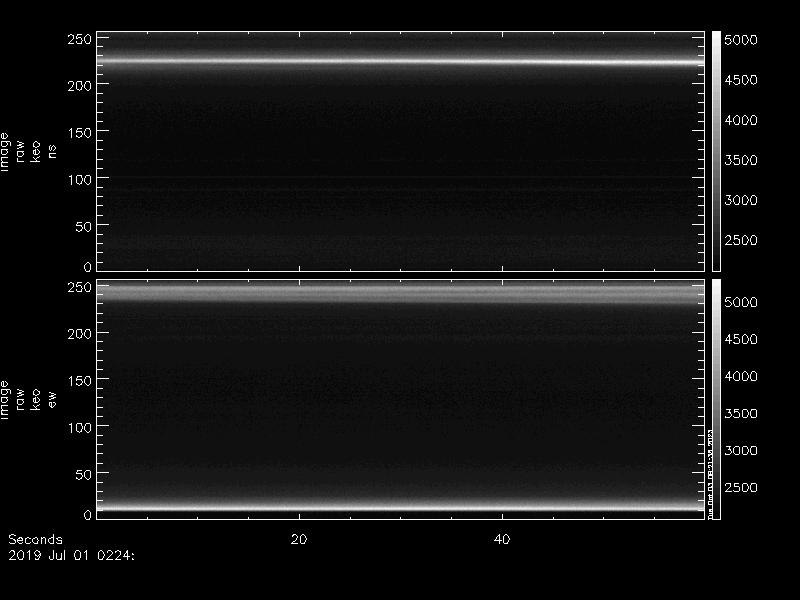Click '100' on the ns keogram y-axis
Screen dimensions: 800x600
click(80, 180)
